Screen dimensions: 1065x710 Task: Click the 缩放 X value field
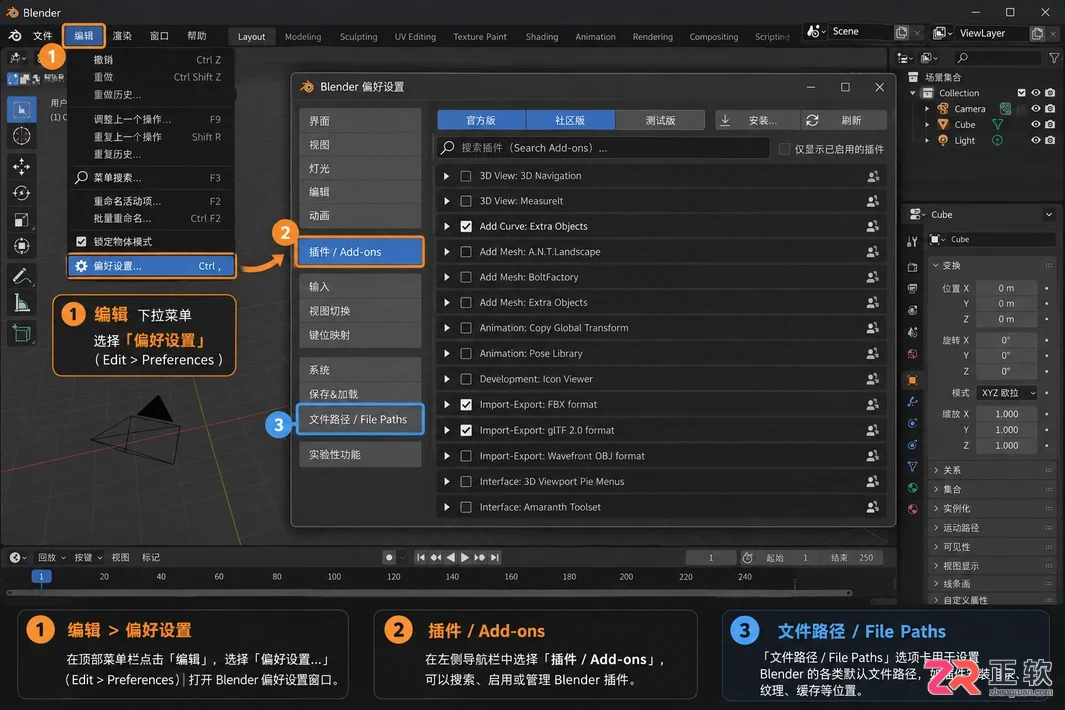1006,414
